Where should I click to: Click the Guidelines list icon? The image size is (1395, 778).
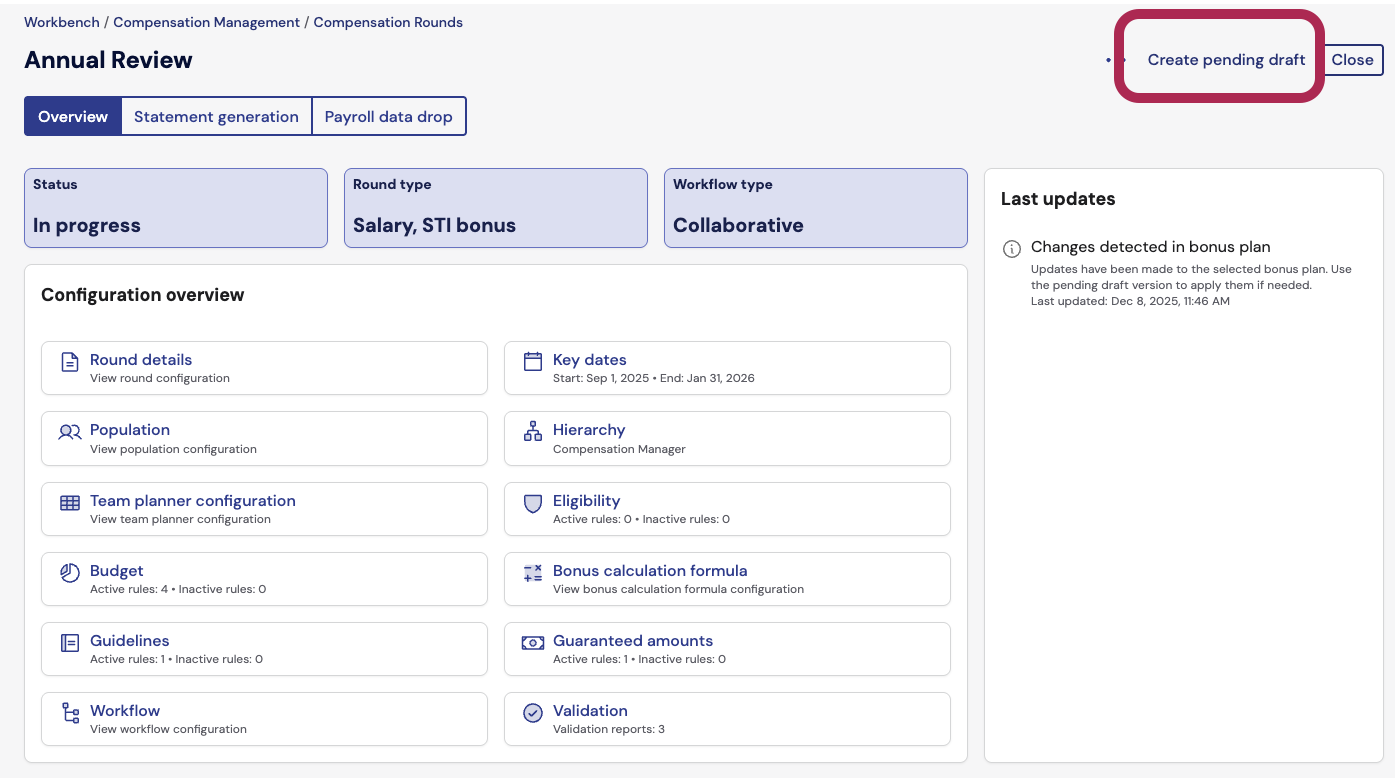70,643
